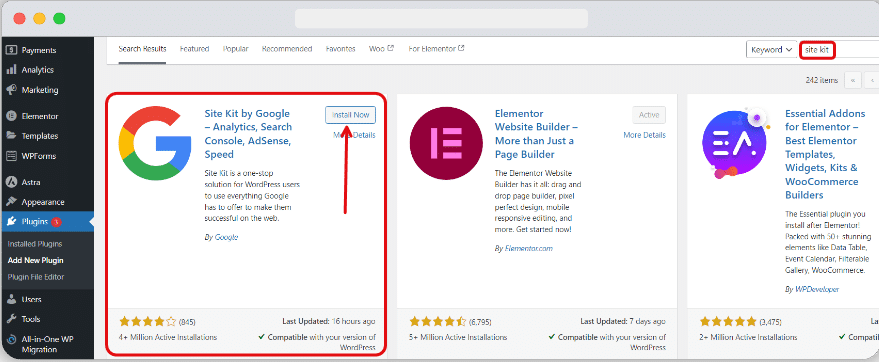Click the Active button for Elementor
The width and height of the screenshot is (879, 362).
(x=649, y=115)
